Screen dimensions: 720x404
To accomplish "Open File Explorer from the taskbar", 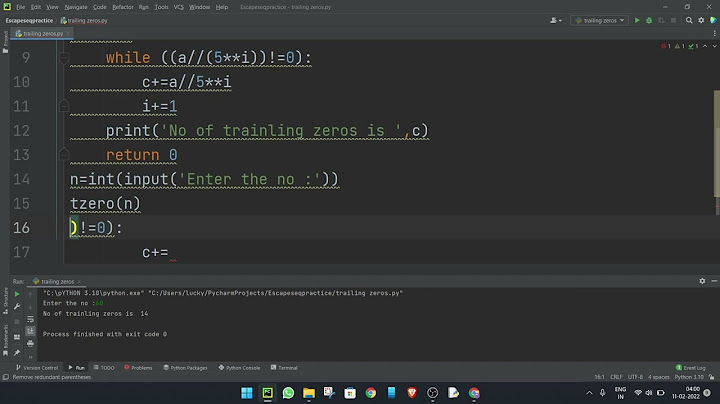I will [309, 393].
